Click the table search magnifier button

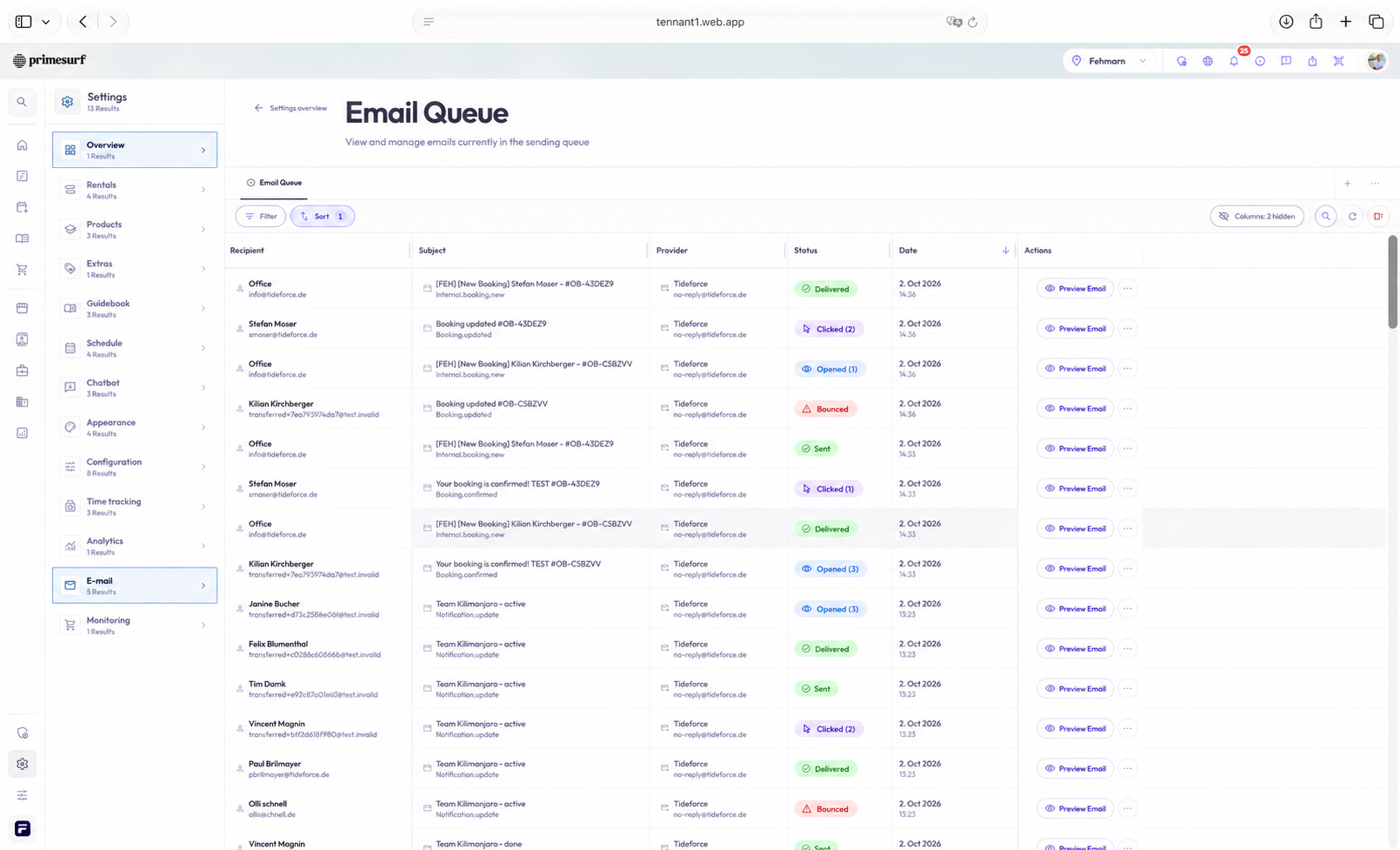click(x=1325, y=217)
